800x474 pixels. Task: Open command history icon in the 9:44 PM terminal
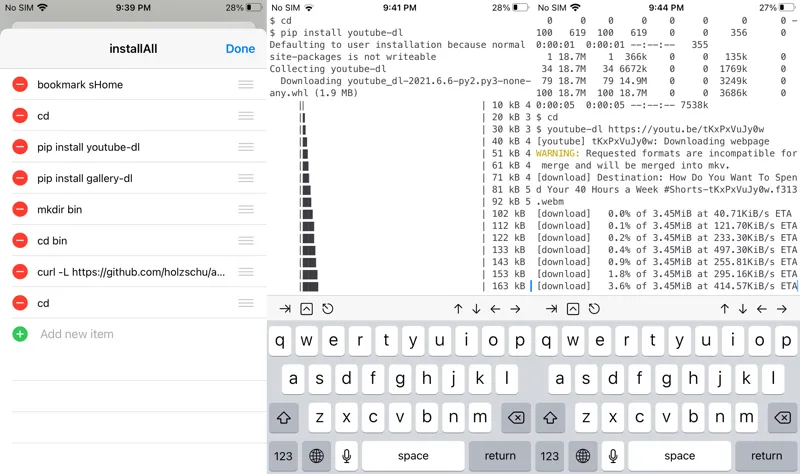(594, 309)
